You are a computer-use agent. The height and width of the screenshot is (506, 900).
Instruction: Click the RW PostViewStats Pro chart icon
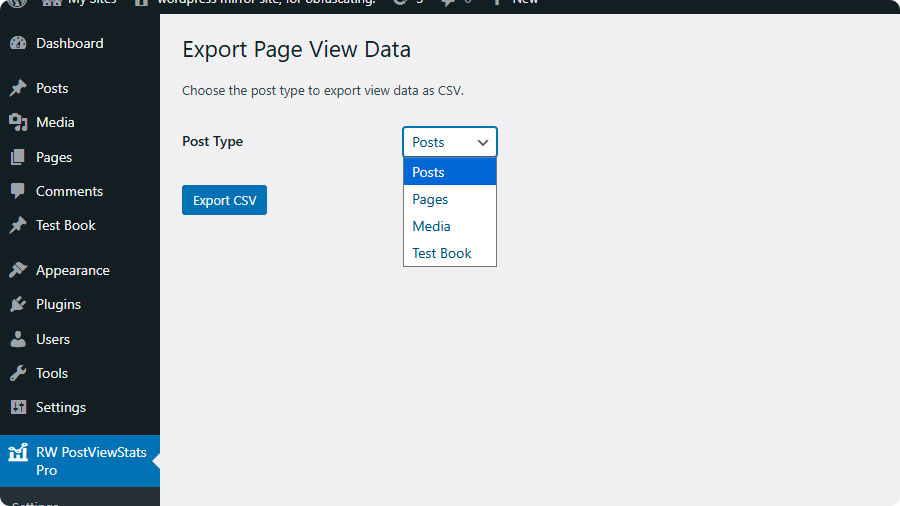point(18,453)
